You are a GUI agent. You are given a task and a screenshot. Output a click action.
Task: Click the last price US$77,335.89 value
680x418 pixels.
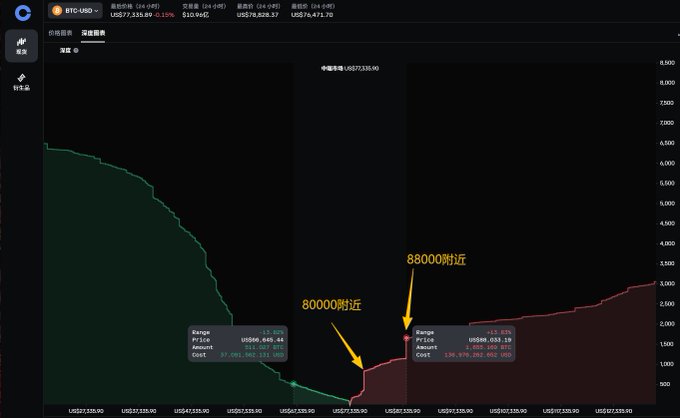point(131,15)
